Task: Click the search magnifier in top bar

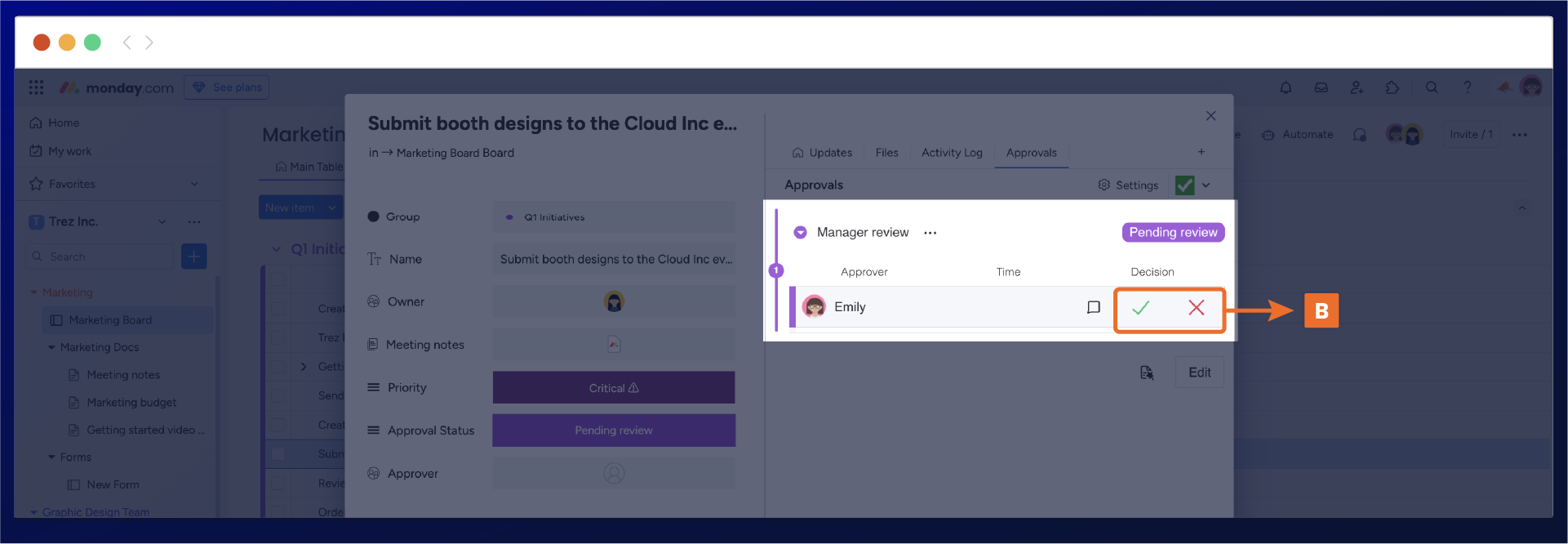Action: pos(1432,87)
